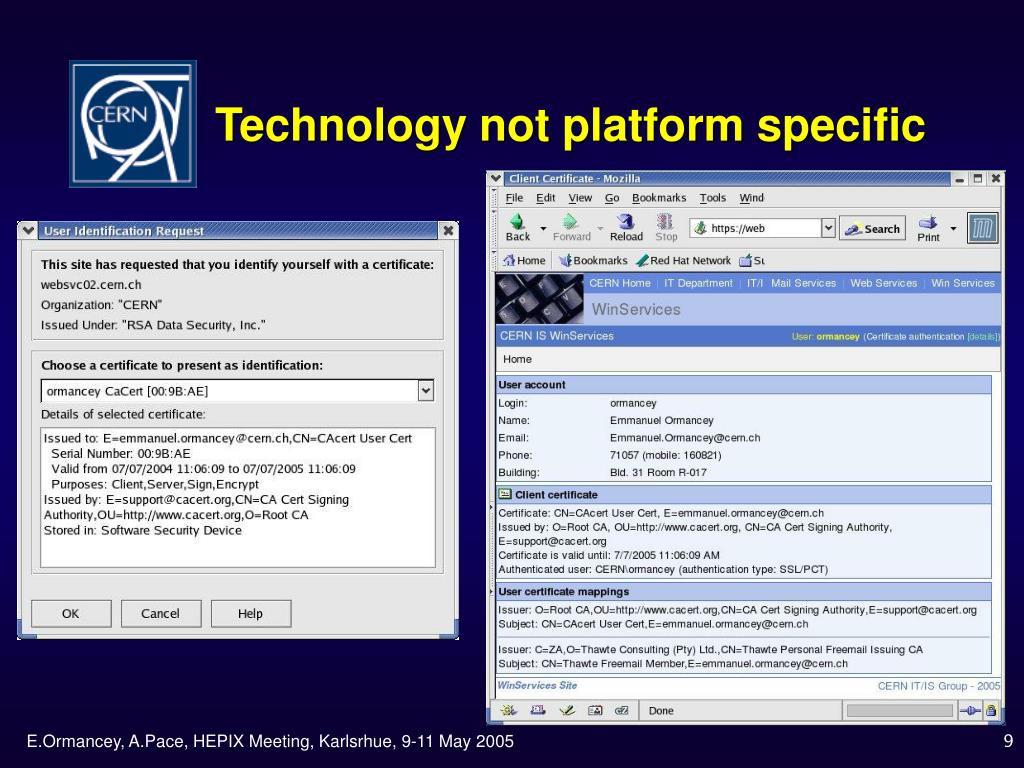The height and width of the screenshot is (768, 1024).
Task: Open the Print options dropdown arrow
Action: (953, 228)
